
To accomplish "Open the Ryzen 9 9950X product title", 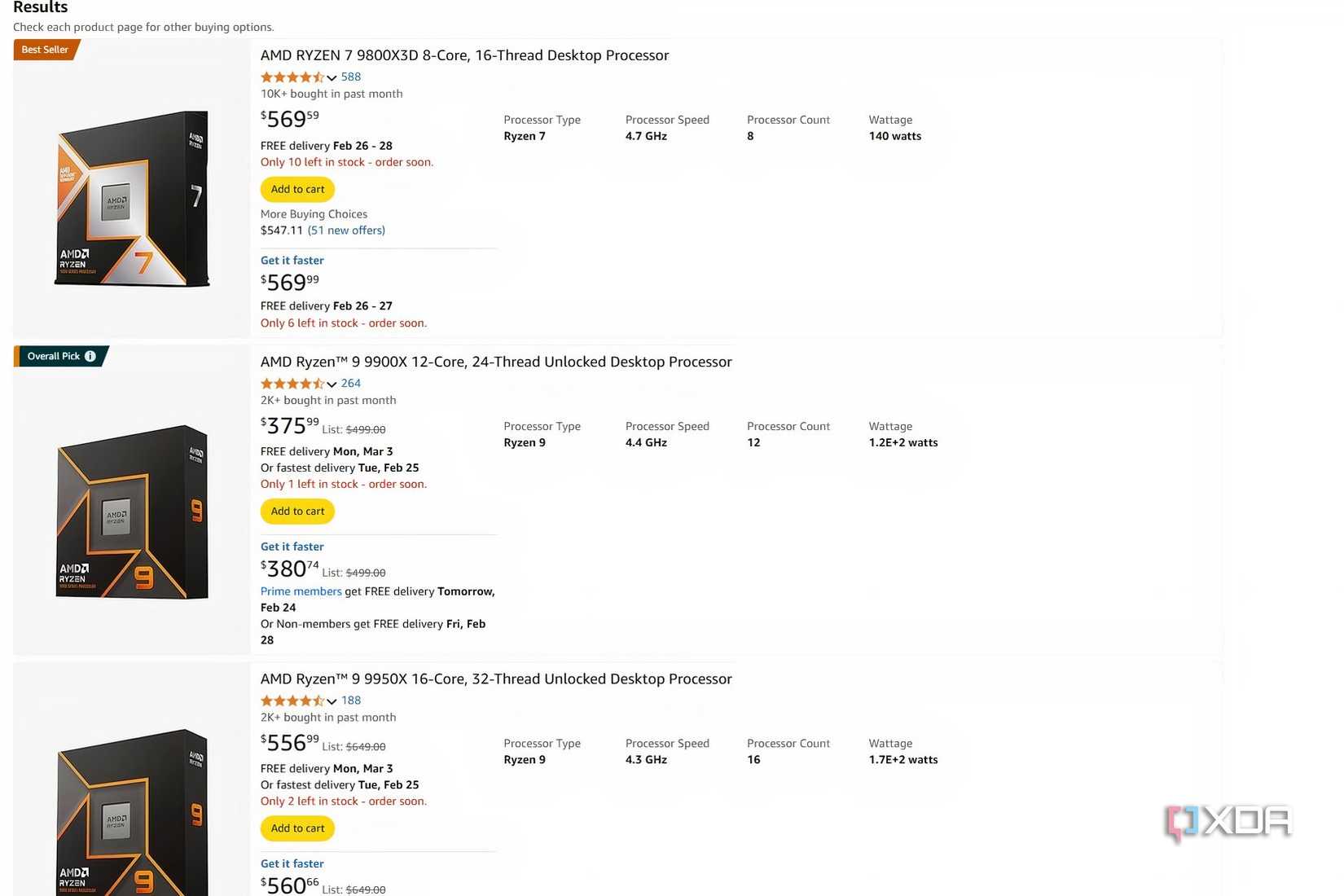I will (496, 679).
